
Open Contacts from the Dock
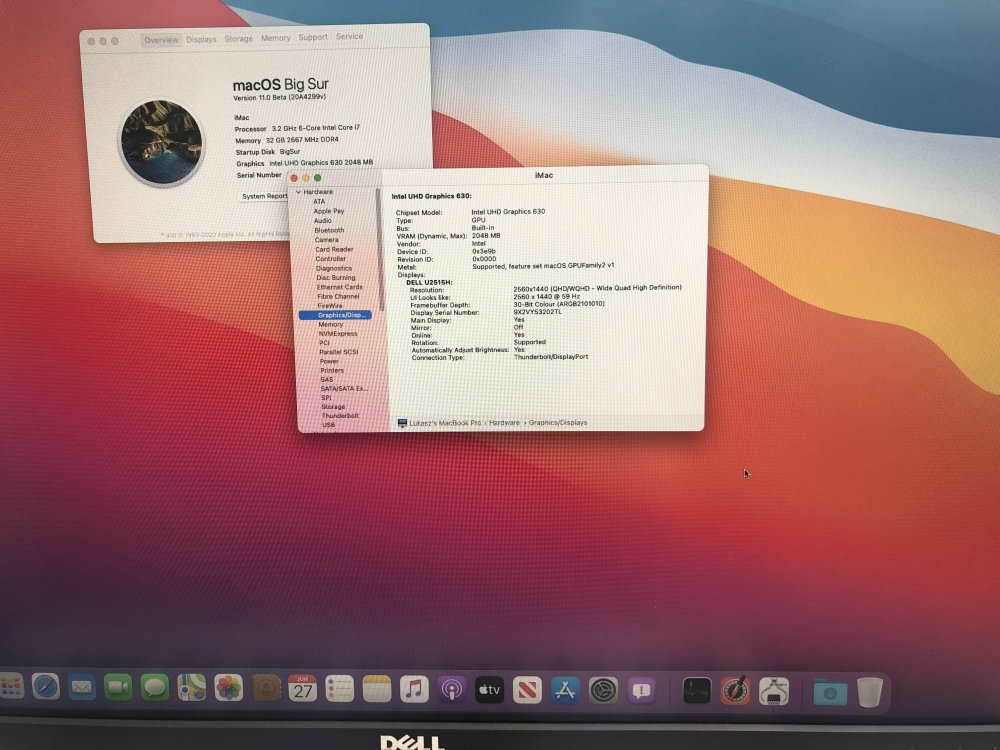click(265, 688)
